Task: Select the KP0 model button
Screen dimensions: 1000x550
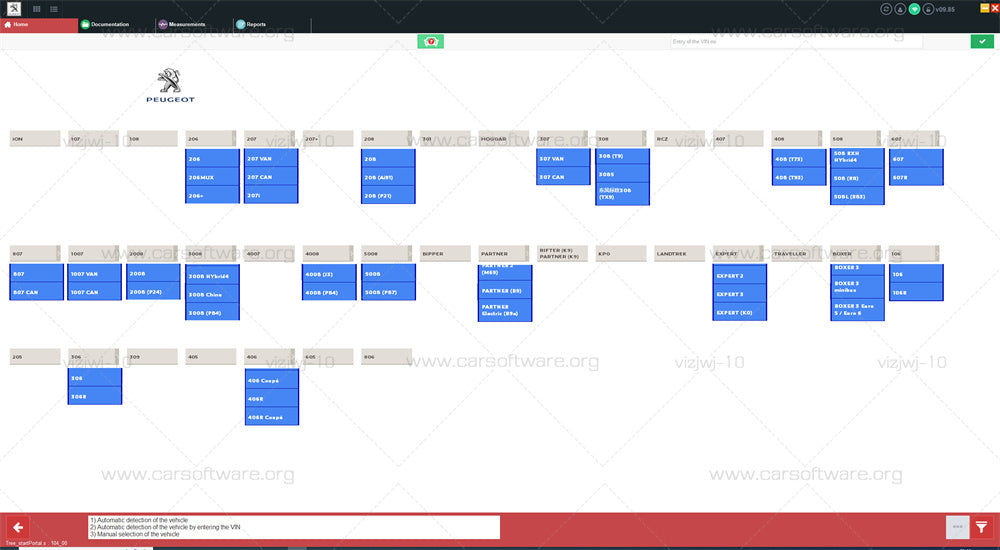Action: [621, 253]
